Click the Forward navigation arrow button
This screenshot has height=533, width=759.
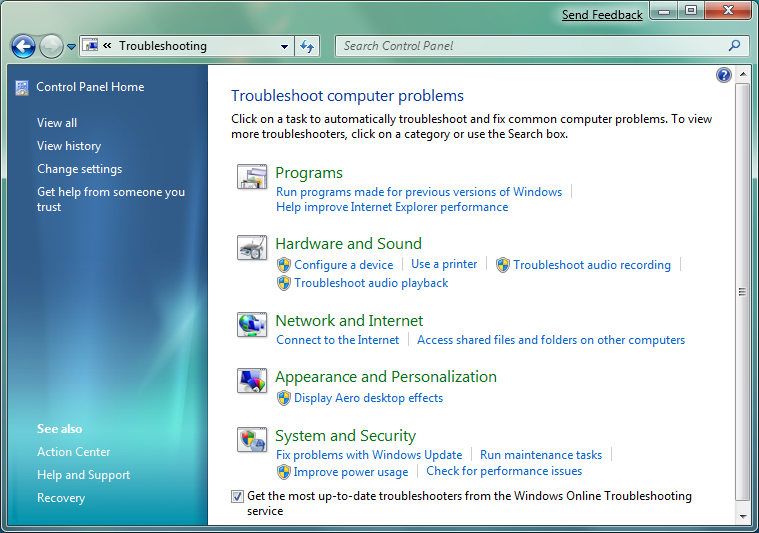(51, 46)
